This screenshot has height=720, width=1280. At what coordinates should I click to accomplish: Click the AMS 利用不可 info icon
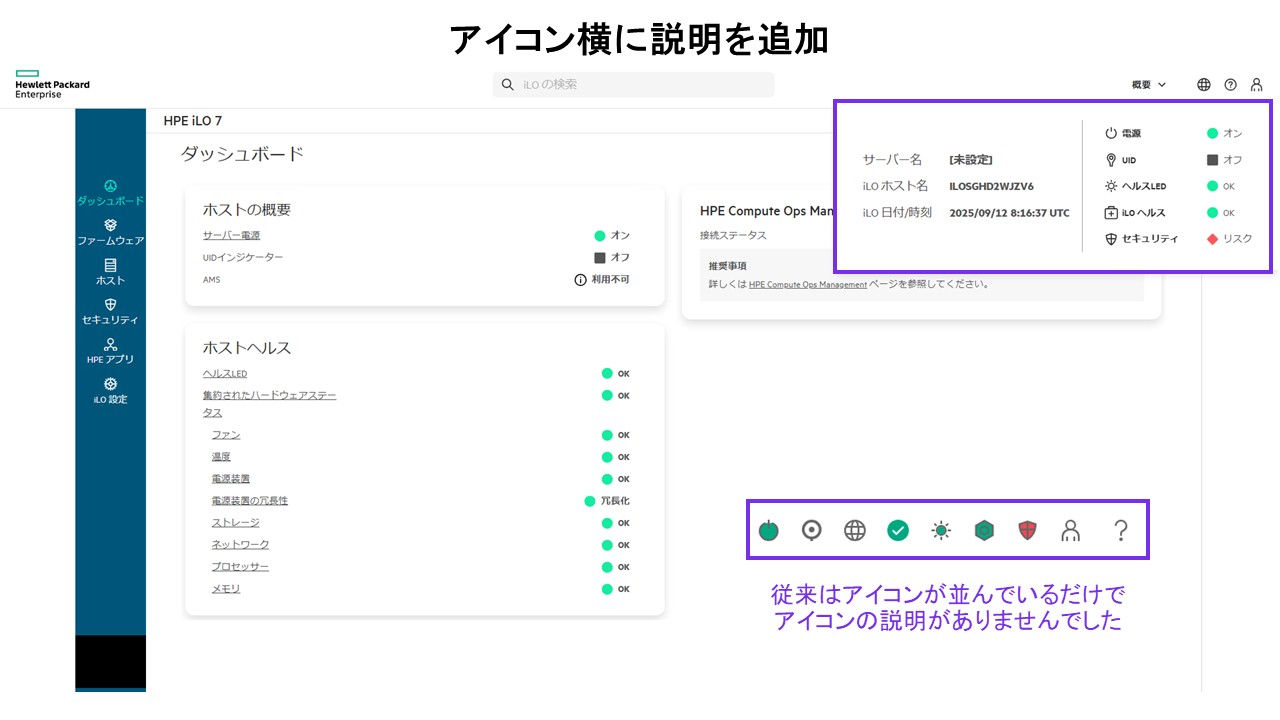point(580,280)
